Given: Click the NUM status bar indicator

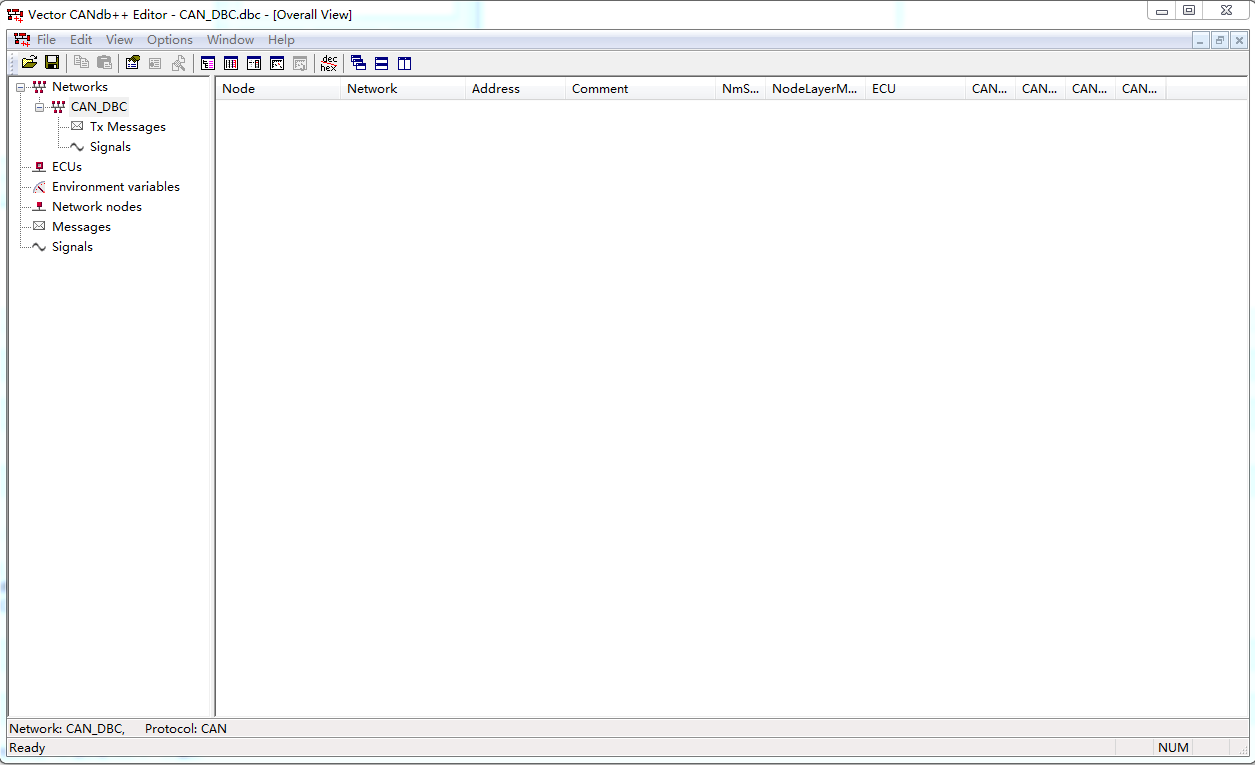Looking at the screenshot, I should pos(1173,748).
